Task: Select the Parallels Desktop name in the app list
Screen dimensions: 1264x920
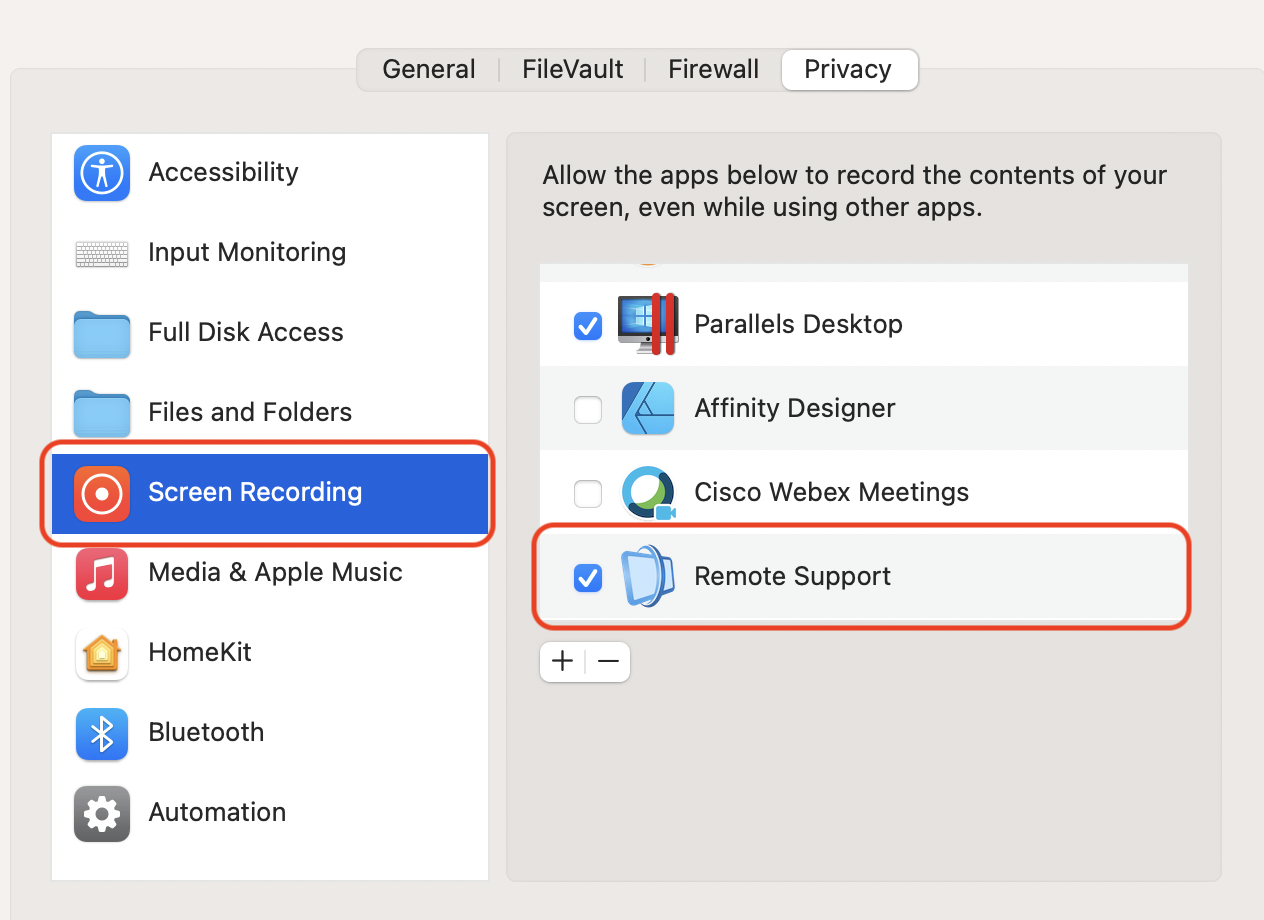Action: (x=798, y=324)
